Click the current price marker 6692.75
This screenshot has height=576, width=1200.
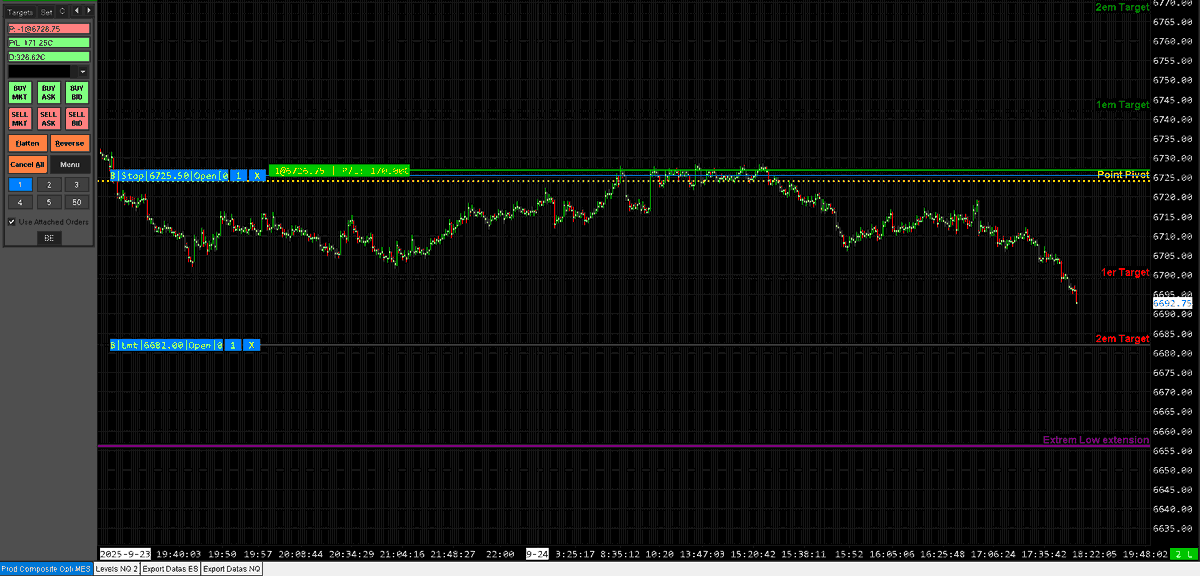(1172, 302)
